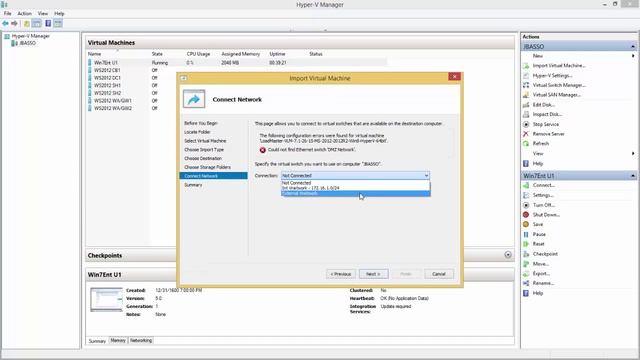Click the toolbar Forward arrow

point(15,24)
